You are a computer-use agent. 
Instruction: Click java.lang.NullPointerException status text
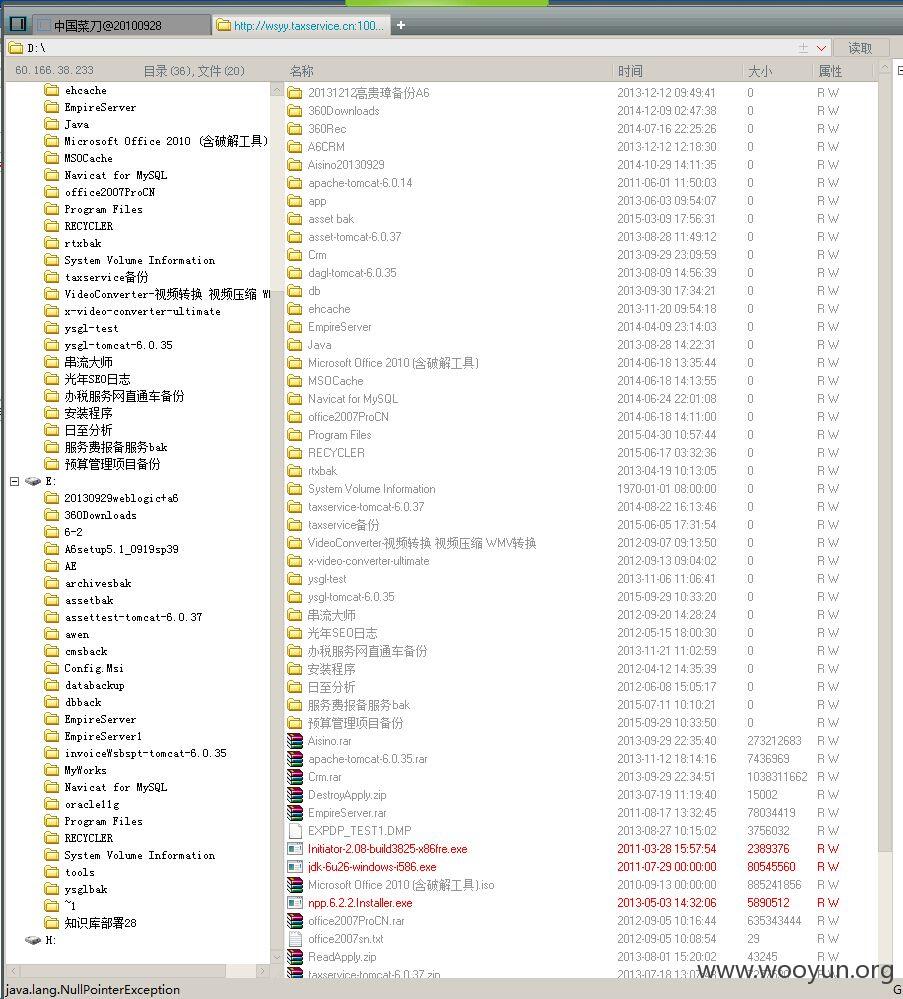tap(93, 989)
